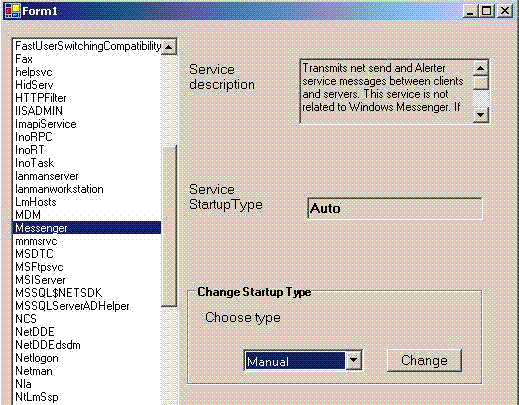Click the Change button
The height and width of the screenshot is (405, 519).
click(x=424, y=360)
